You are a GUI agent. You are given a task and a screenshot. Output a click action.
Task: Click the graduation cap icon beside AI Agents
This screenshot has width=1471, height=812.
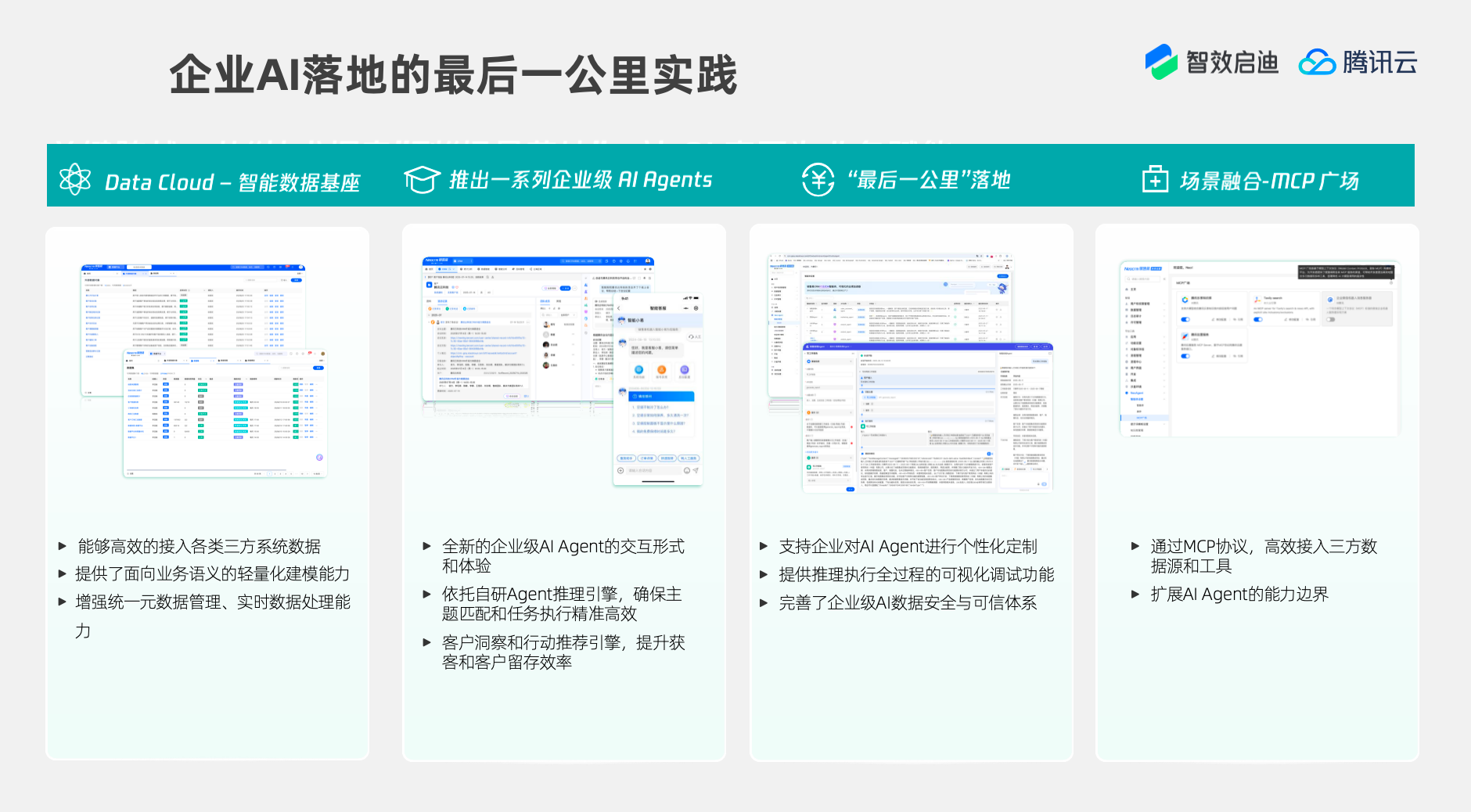click(x=423, y=178)
